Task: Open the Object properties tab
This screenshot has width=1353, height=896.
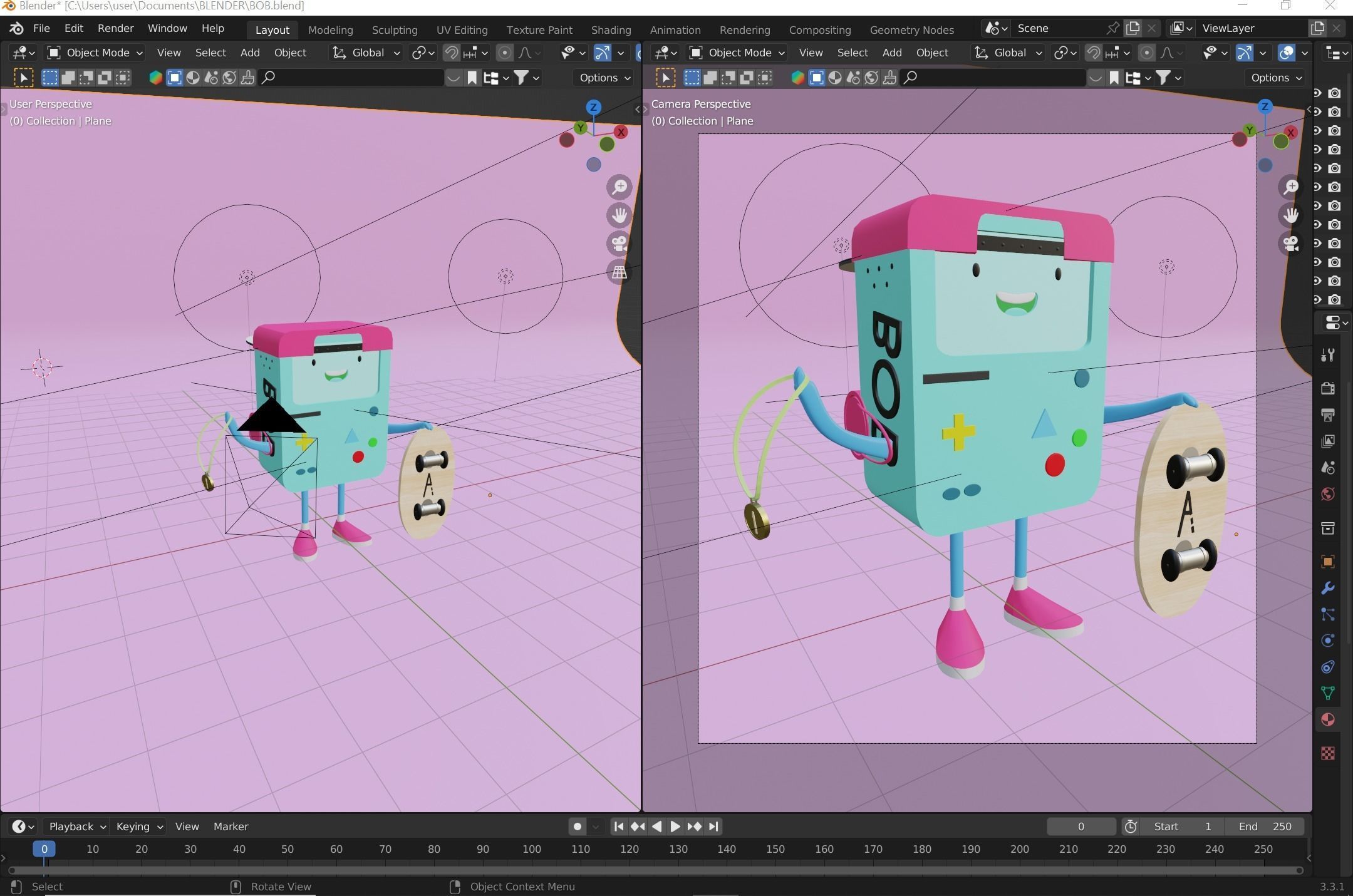Action: (x=1328, y=562)
